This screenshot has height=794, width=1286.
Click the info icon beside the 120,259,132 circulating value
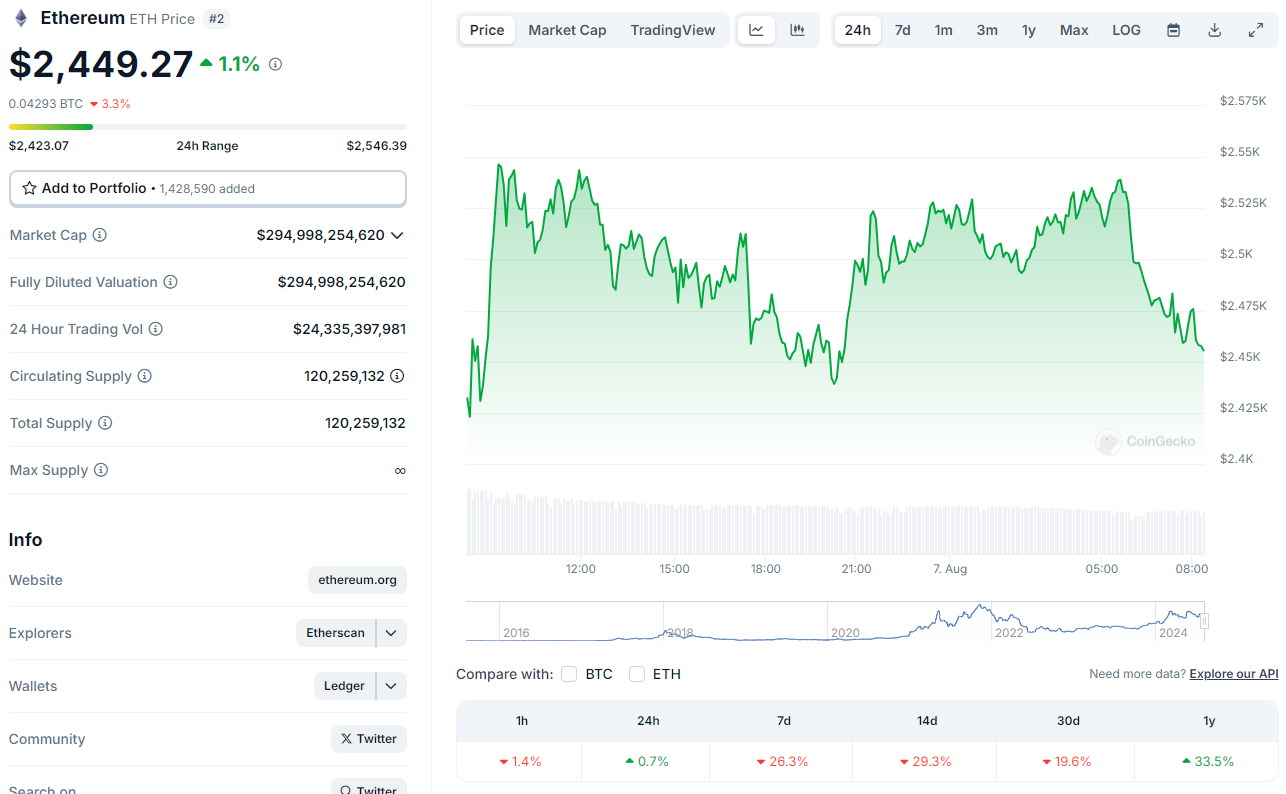pyautogui.click(x=397, y=376)
